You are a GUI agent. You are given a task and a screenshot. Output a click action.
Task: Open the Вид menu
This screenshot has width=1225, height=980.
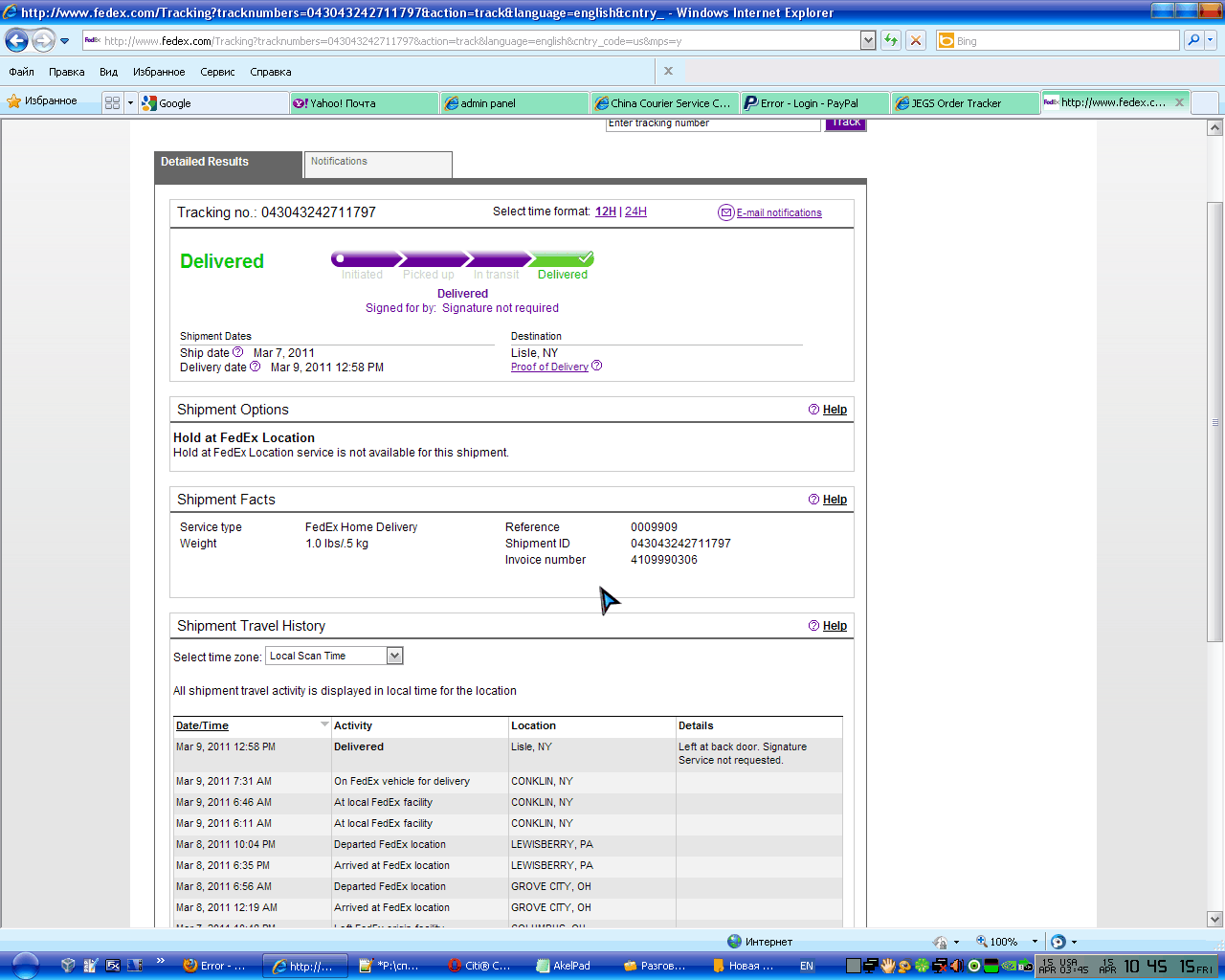[x=108, y=72]
